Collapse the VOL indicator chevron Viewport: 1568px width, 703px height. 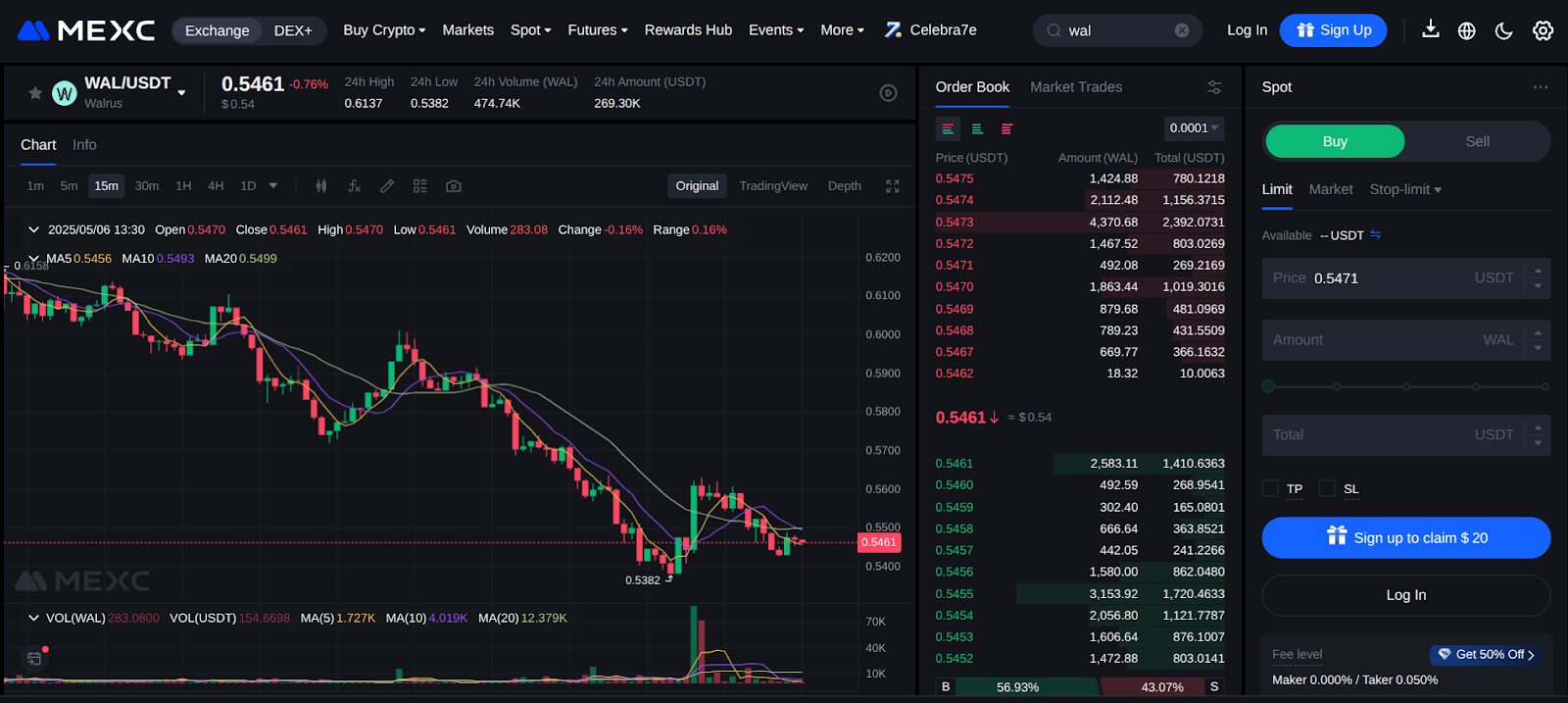[33, 618]
